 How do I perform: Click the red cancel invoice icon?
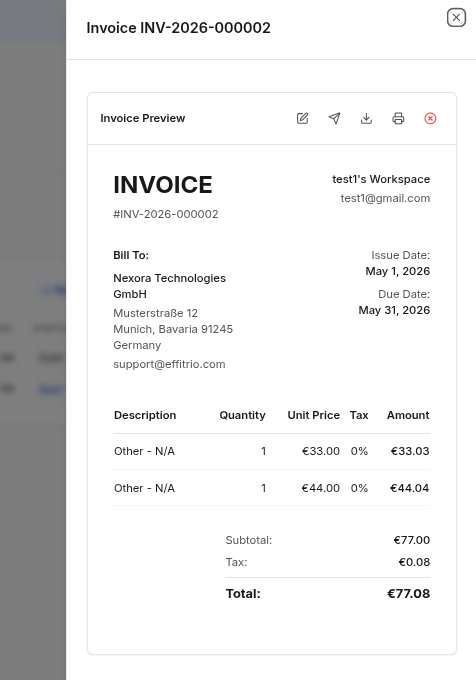430,118
